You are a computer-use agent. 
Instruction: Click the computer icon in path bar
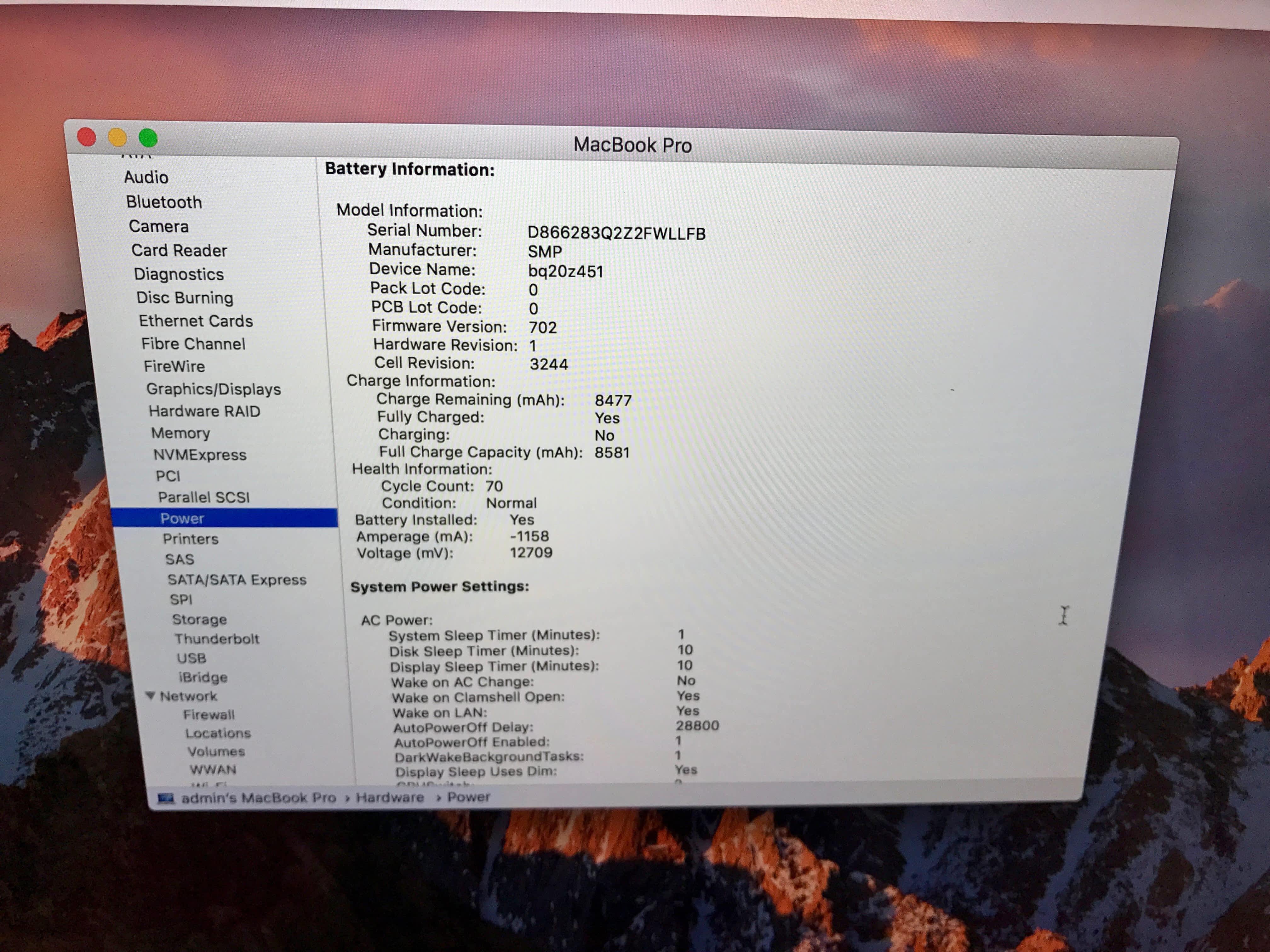pyautogui.click(x=166, y=798)
